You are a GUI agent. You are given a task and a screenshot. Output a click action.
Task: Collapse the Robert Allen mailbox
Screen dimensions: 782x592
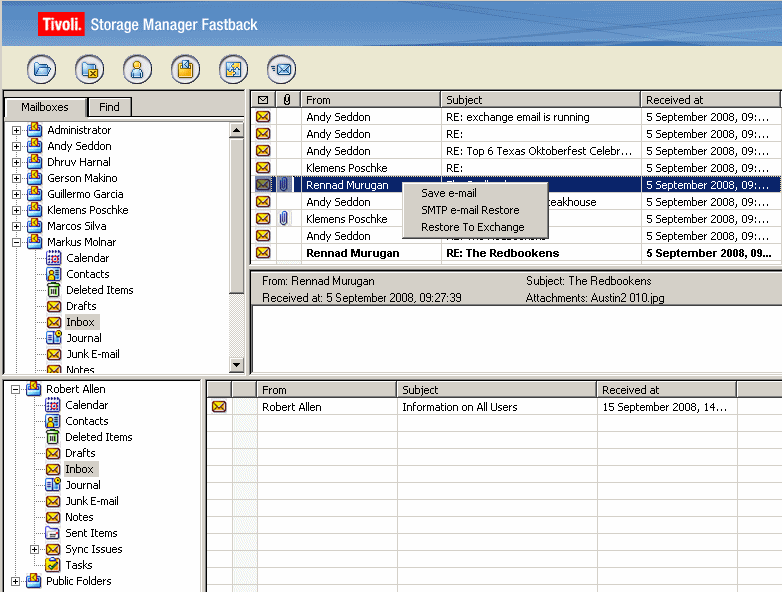tap(15, 389)
